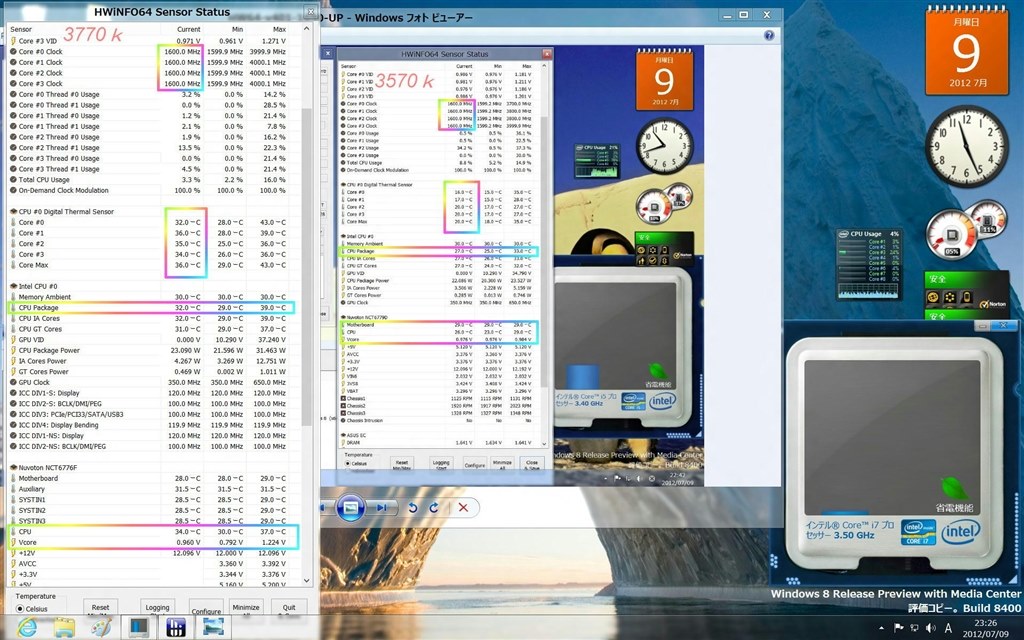Click the third Norton gadget toolbar icon

tap(967, 298)
